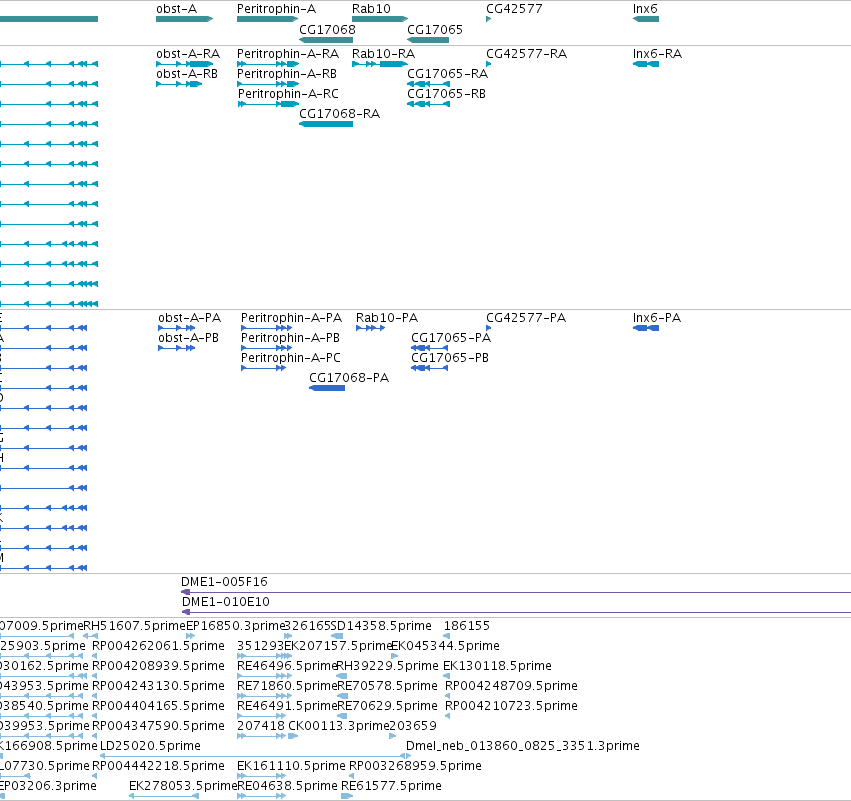Screen dimensions: 851x801
Task: Pick the obst-A-RA transcript
Action: click(185, 64)
